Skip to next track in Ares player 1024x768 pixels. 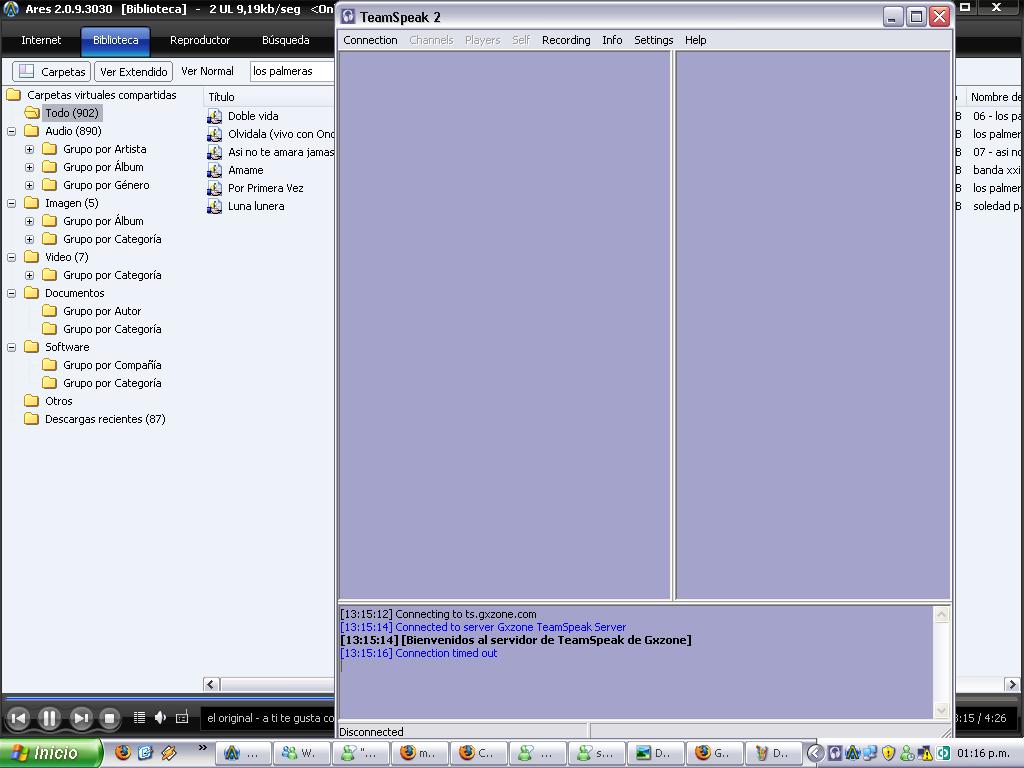point(80,718)
